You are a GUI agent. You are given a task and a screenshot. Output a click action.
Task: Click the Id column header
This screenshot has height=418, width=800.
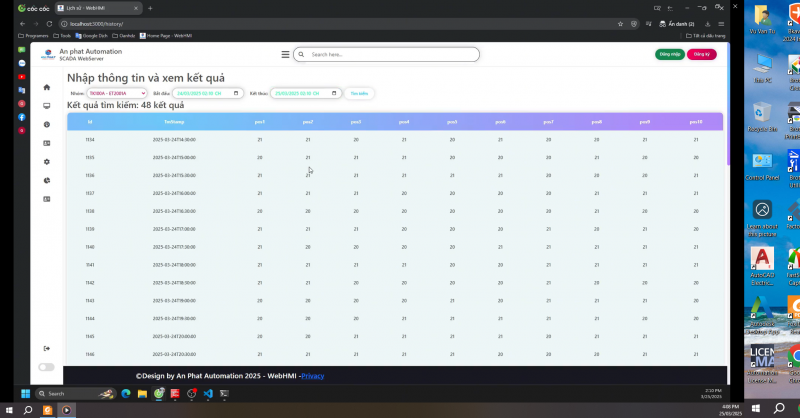coord(90,122)
